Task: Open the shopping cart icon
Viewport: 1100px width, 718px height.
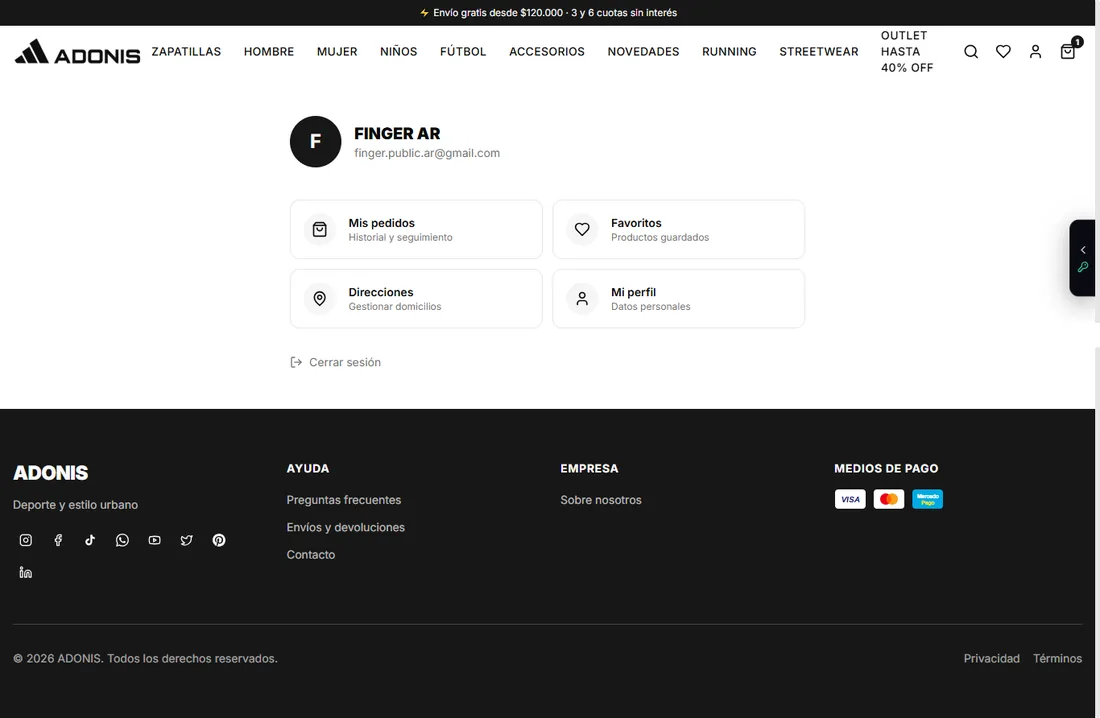Action: 1068,51
